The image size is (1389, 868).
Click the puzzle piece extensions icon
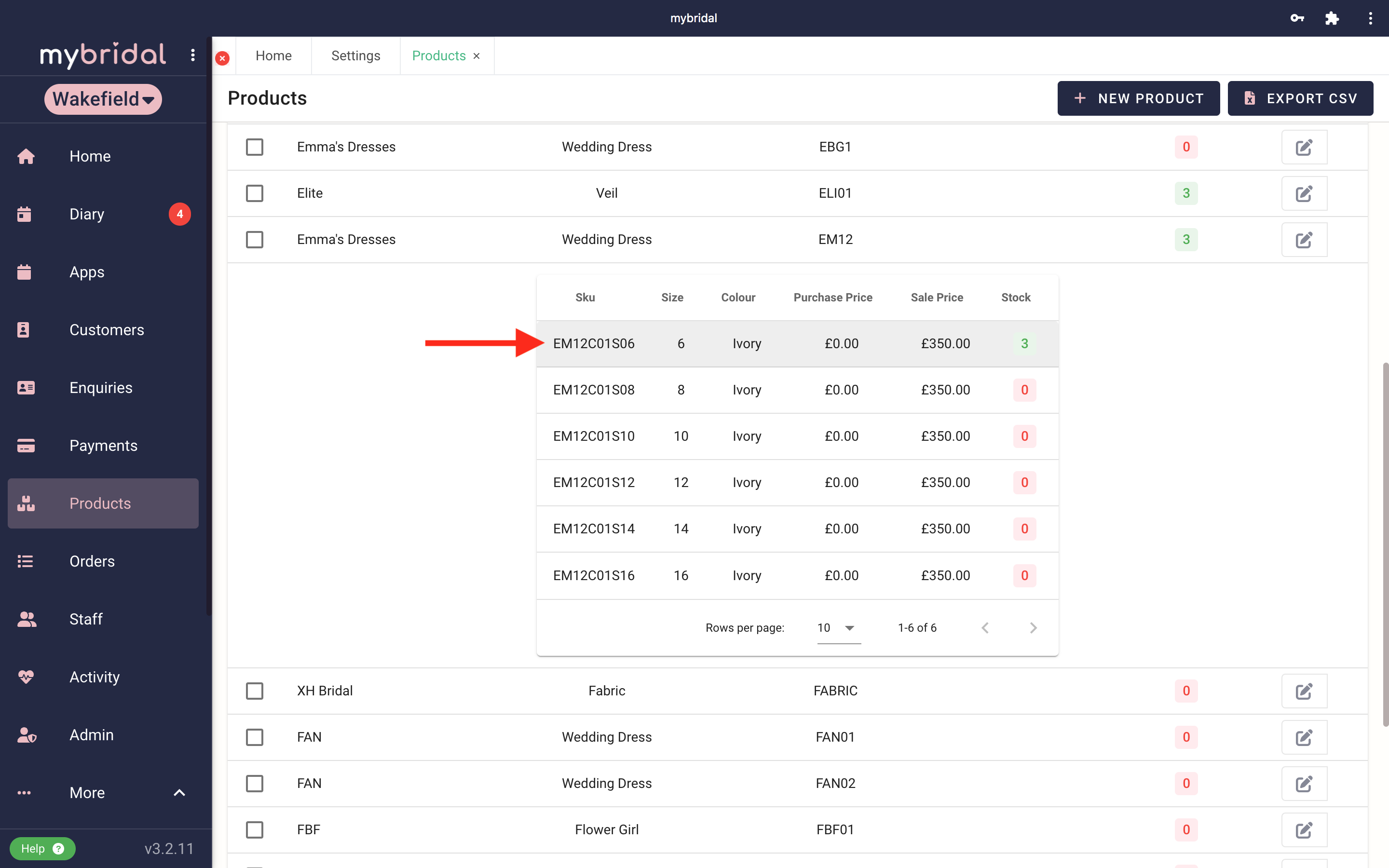1332,18
